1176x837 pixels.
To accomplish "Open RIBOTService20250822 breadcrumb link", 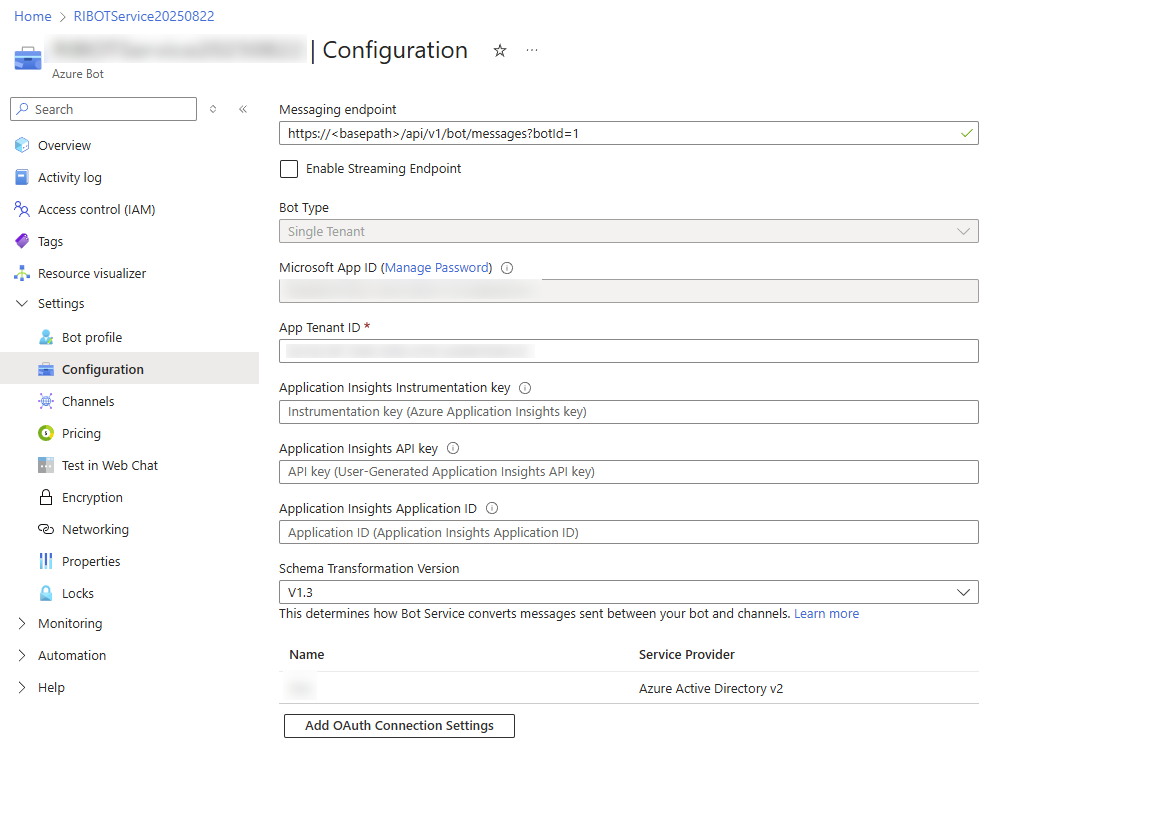I will 144,16.
